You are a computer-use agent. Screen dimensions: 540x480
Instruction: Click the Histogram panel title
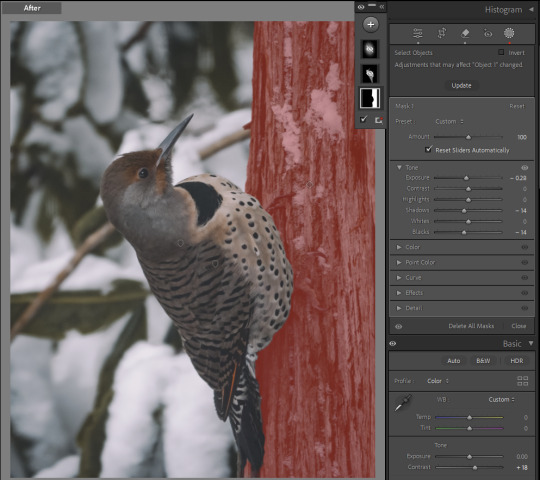[x=503, y=10]
